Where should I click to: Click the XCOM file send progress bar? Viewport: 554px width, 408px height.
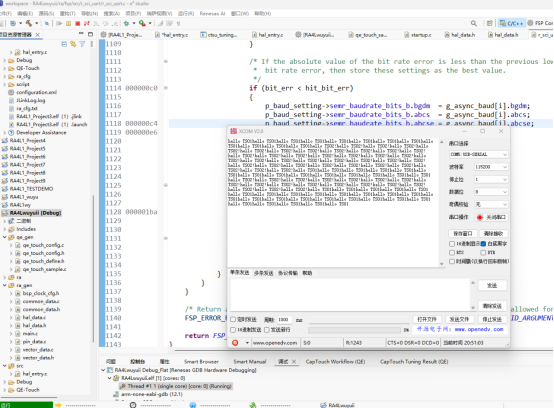tap(354, 330)
